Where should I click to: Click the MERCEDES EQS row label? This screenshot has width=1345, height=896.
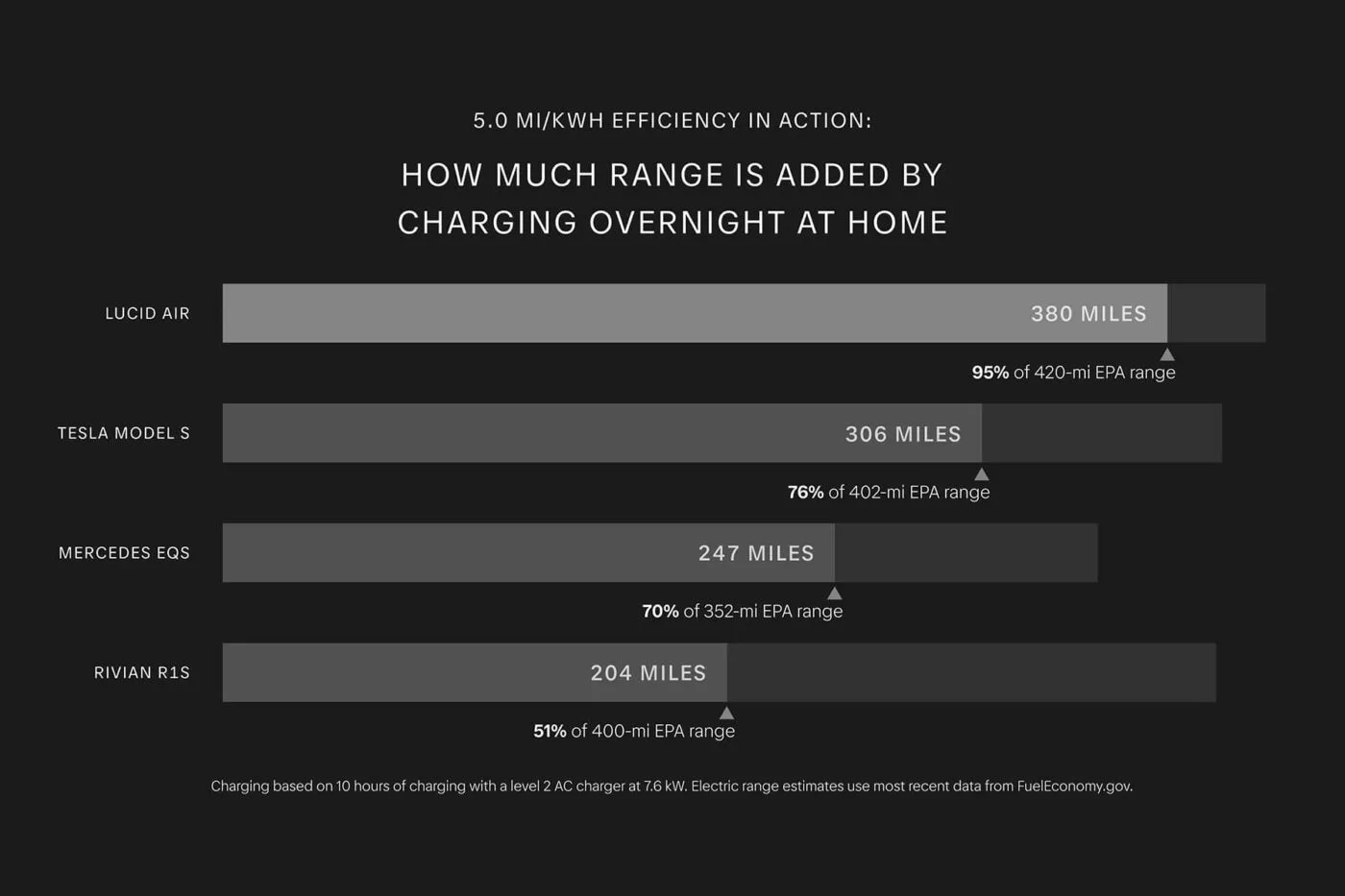coord(125,553)
